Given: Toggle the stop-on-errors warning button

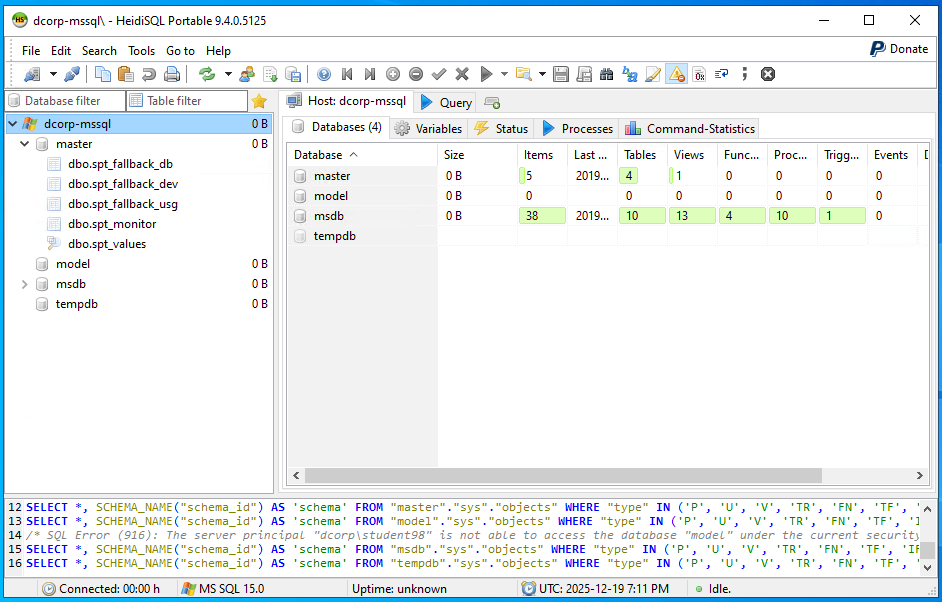Looking at the screenshot, I should (676, 74).
